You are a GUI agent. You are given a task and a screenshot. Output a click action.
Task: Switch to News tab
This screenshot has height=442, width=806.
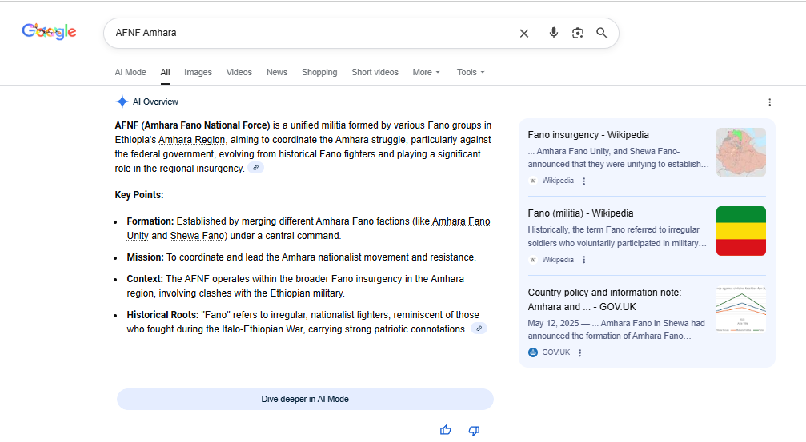(277, 72)
